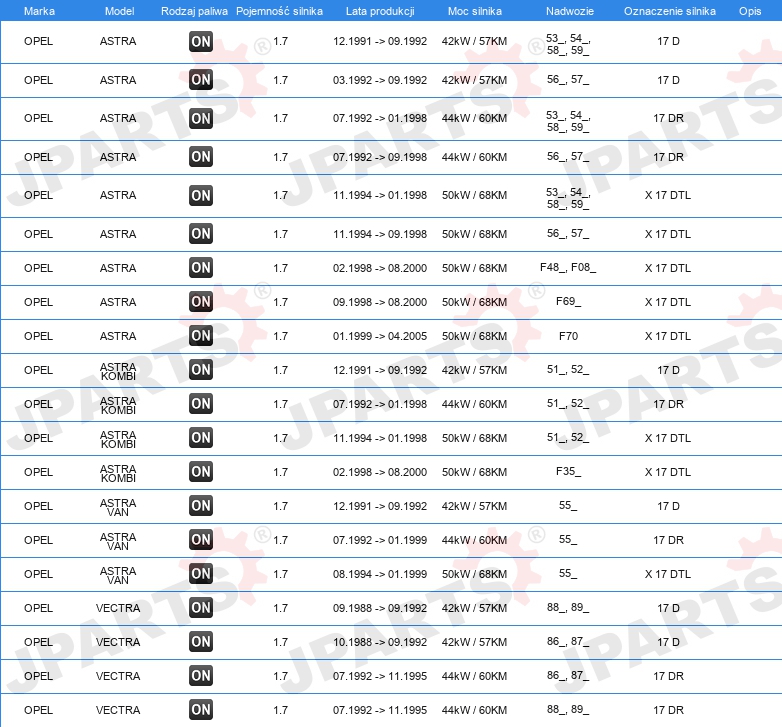Click 86_, 87_ in the VECTRA 10.1988 row
The height and width of the screenshot is (727, 782).
568,642
